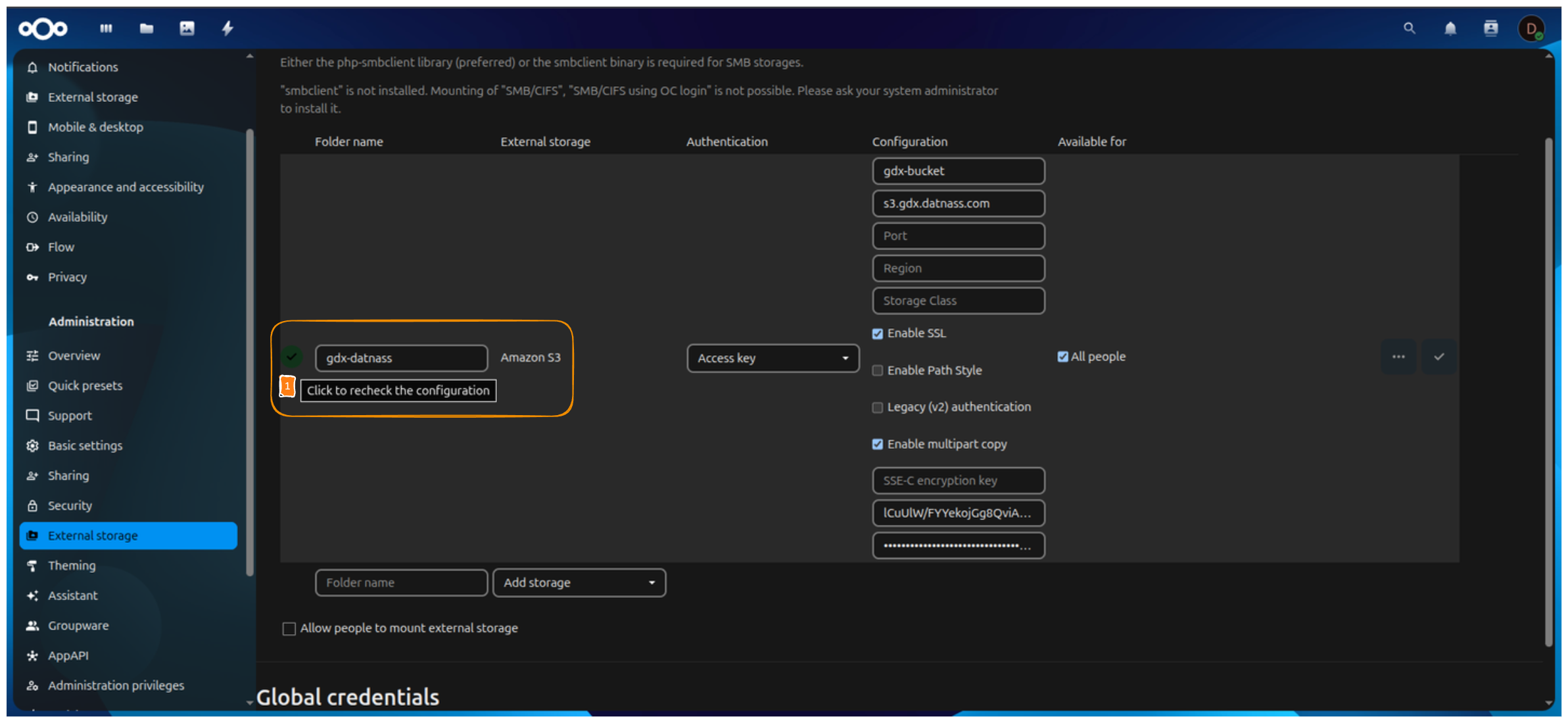Open the Nextcloud logo home link
The height and width of the screenshot is (723, 1568).
click(x=43, y=28)
